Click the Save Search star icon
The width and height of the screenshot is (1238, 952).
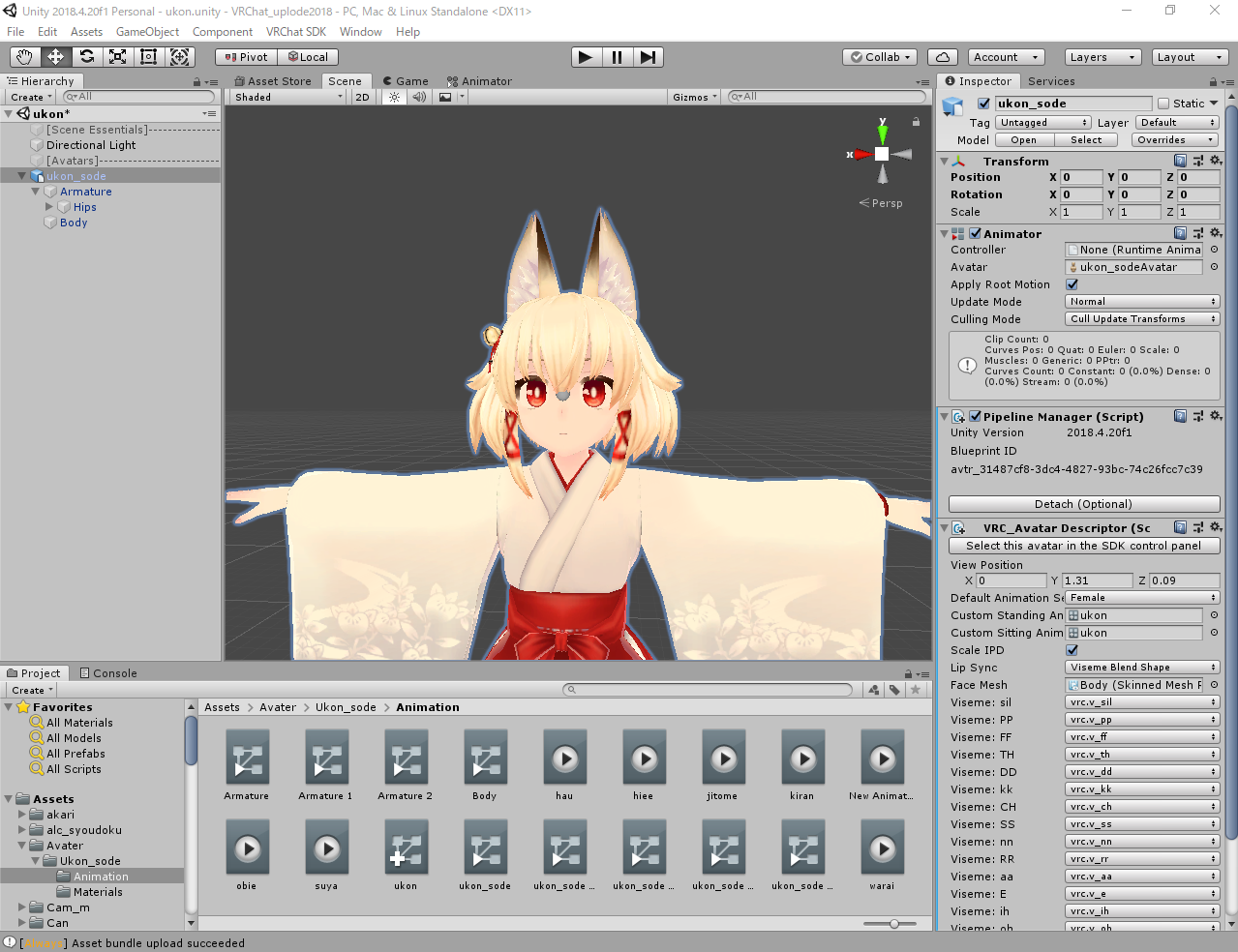(916, 690)
